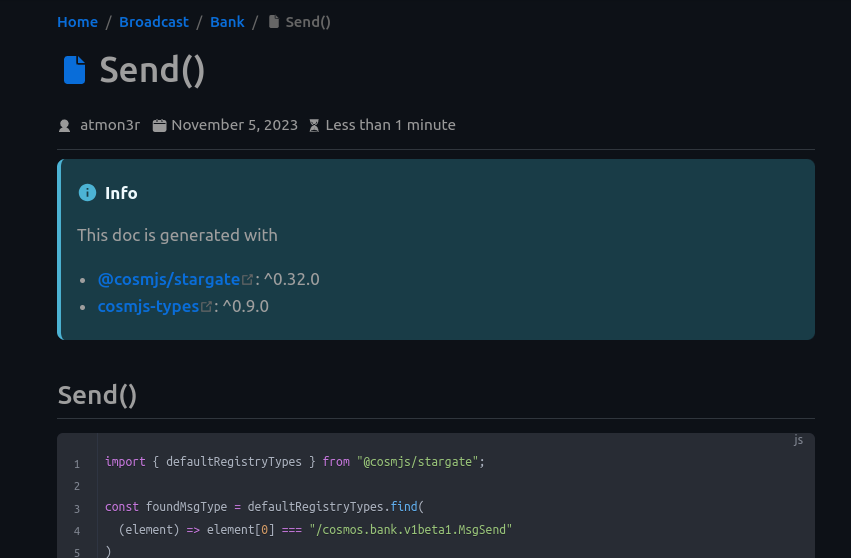The width and height of the screenshot is (851, 558).
Task: Navigate to Bank breadcrumb link
Action: [227, 22]
